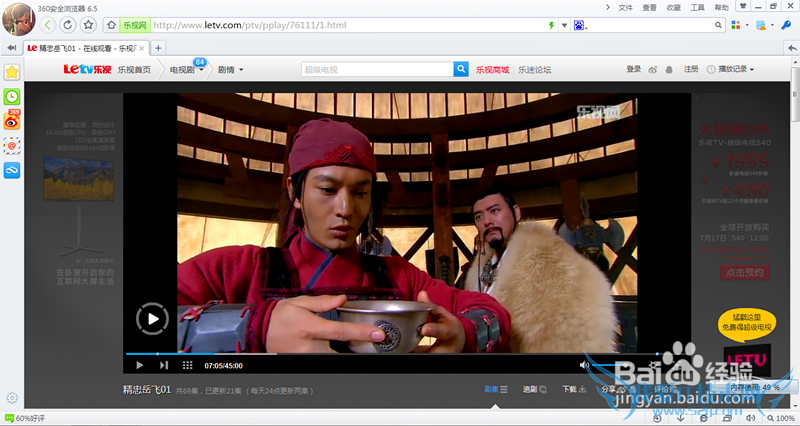Reload the page with the refresh icon
The image size is (800, 426).
67,24
